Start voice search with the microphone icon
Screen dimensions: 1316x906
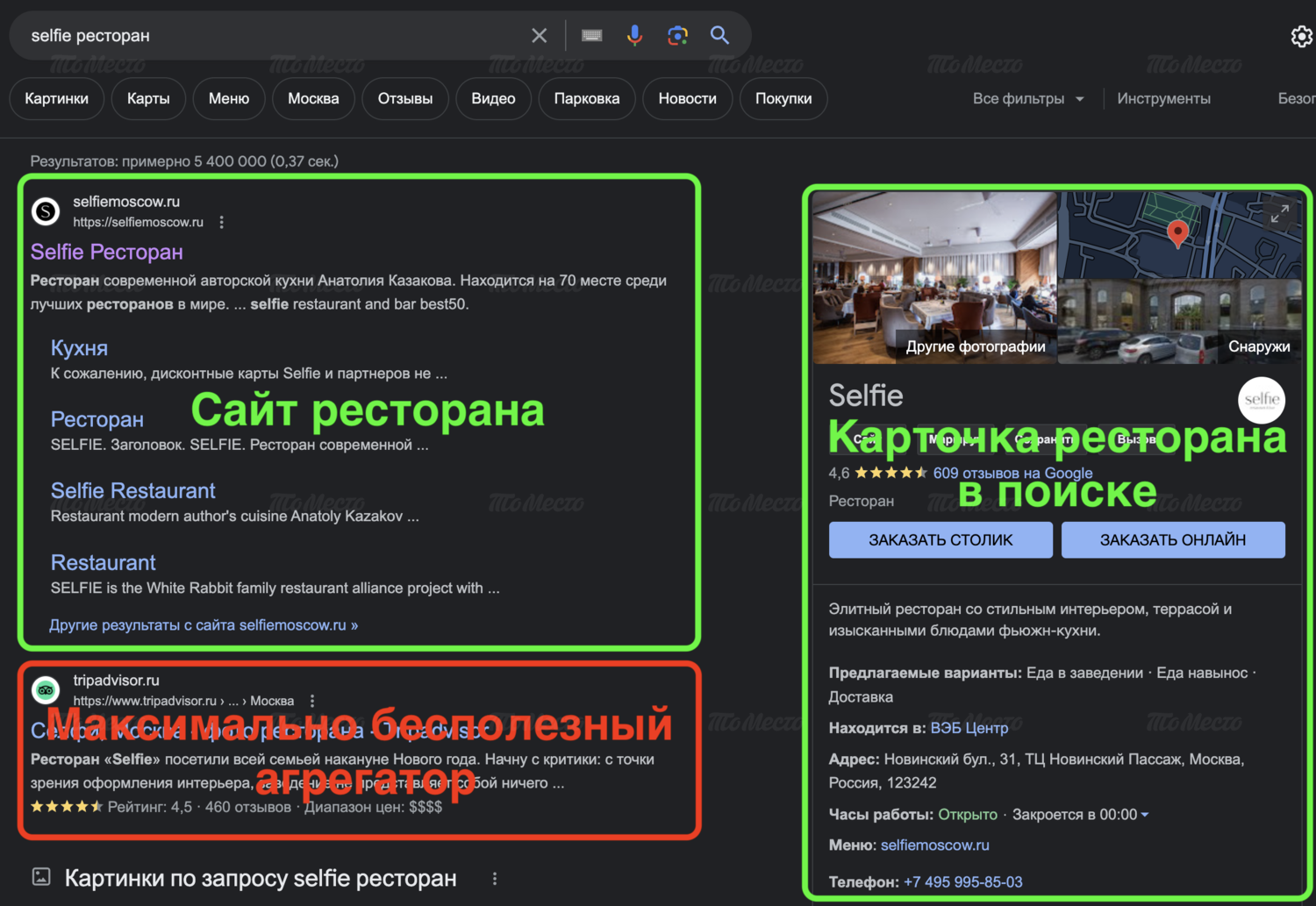(x=634, y=35)
